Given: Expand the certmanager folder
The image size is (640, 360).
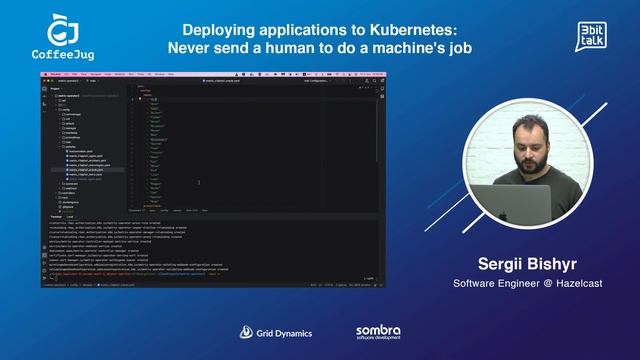Looking at the screenshot, I should coord(60,114).
